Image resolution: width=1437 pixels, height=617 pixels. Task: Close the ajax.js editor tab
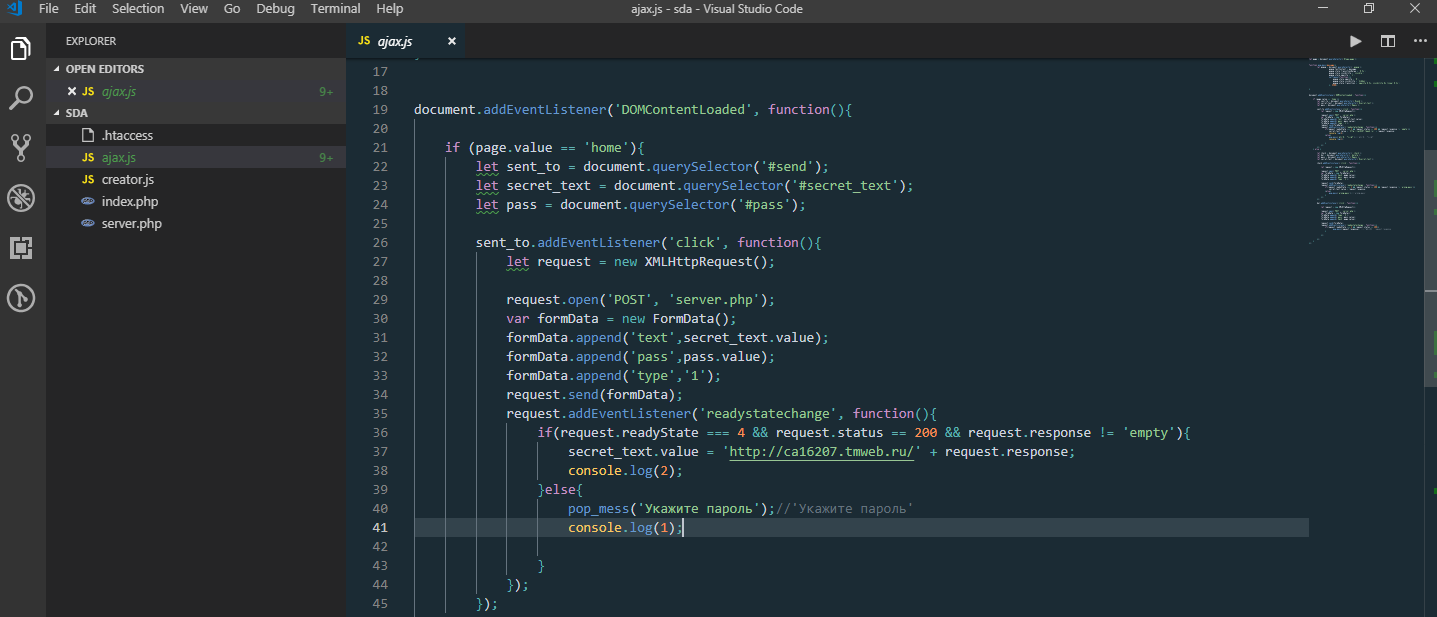452,41
